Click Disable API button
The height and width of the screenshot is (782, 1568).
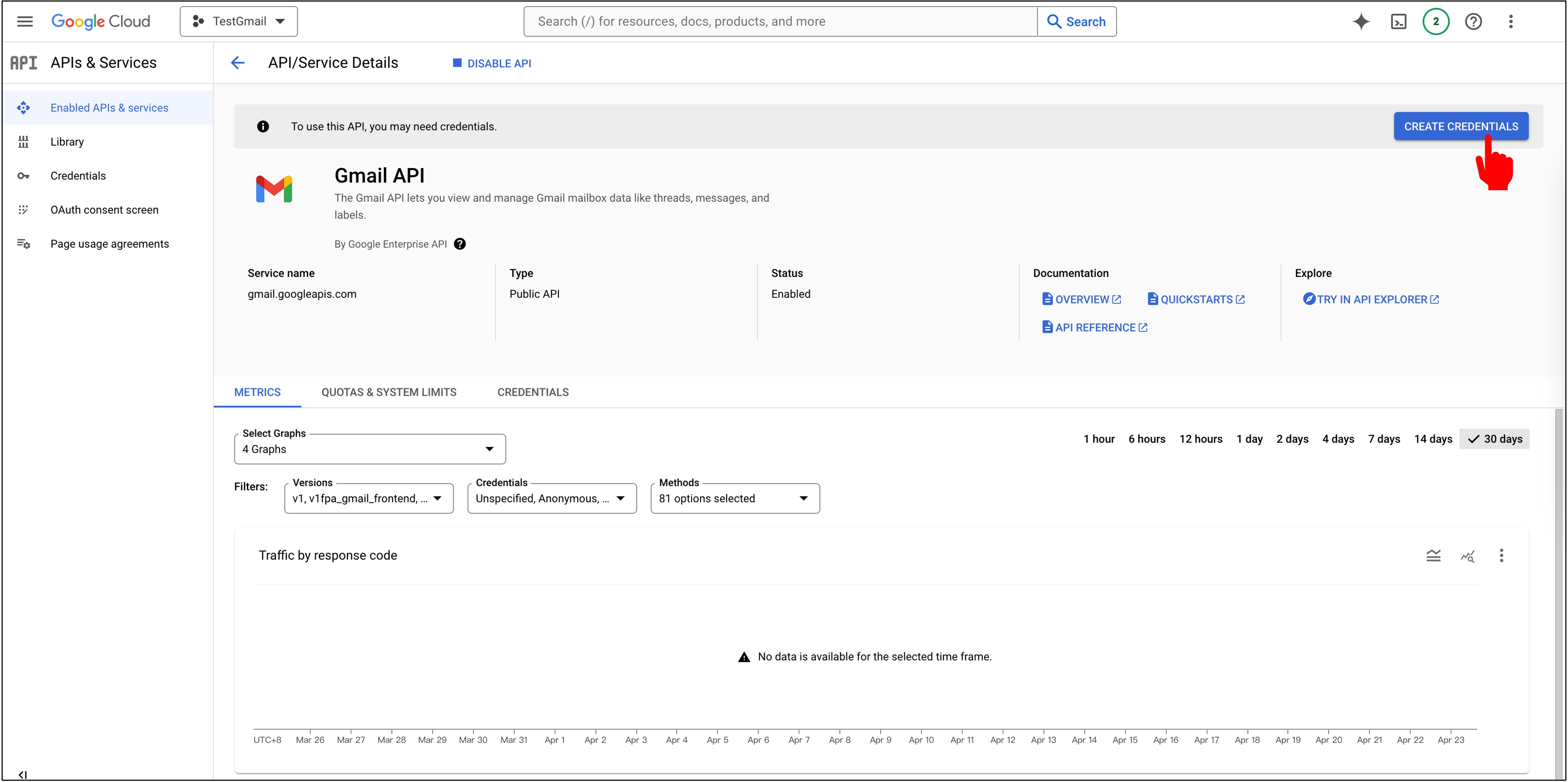coord(492,63)
